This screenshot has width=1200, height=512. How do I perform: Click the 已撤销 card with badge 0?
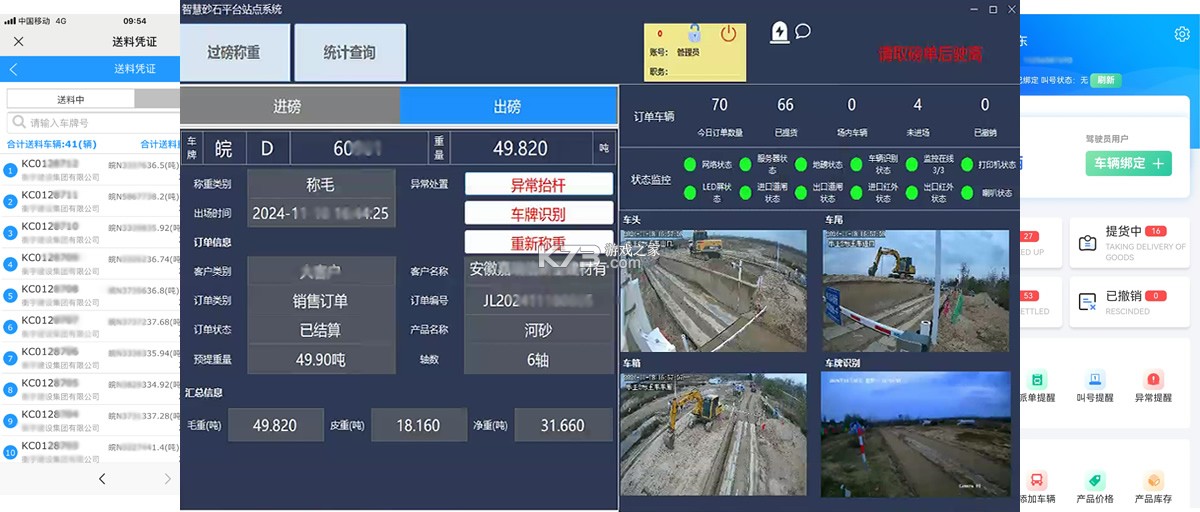pos(1130,302)
